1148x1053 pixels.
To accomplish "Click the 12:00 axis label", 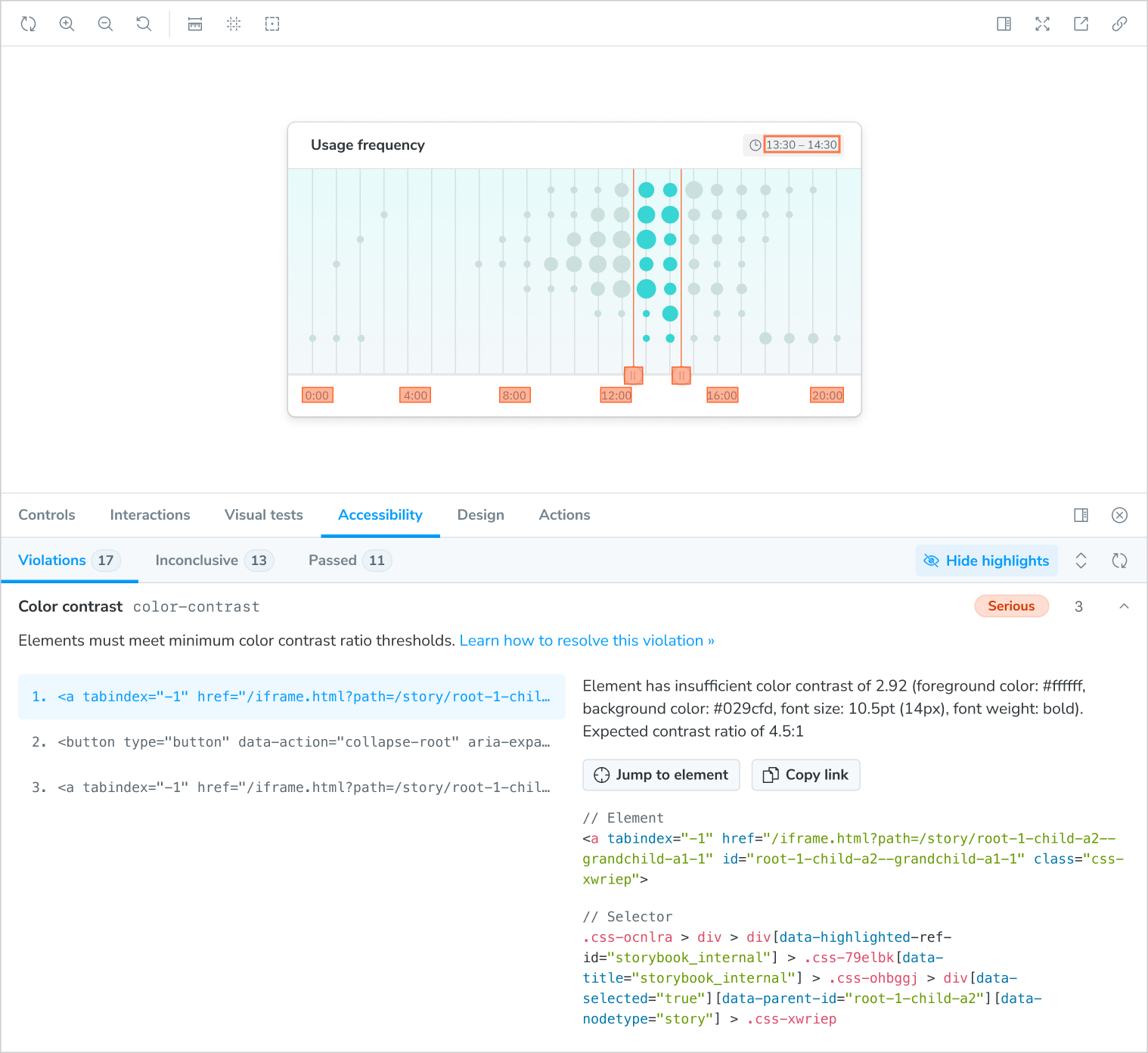I will pos(616,395).
